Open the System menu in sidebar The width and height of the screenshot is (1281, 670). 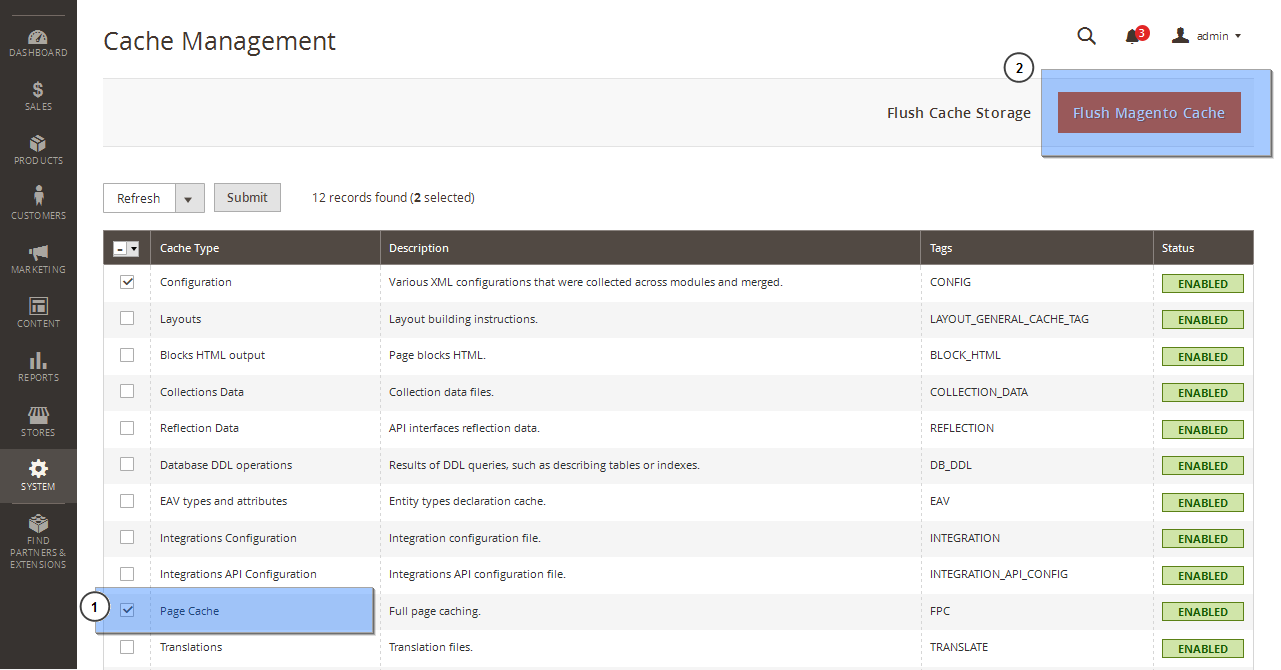tap(38, 475)
